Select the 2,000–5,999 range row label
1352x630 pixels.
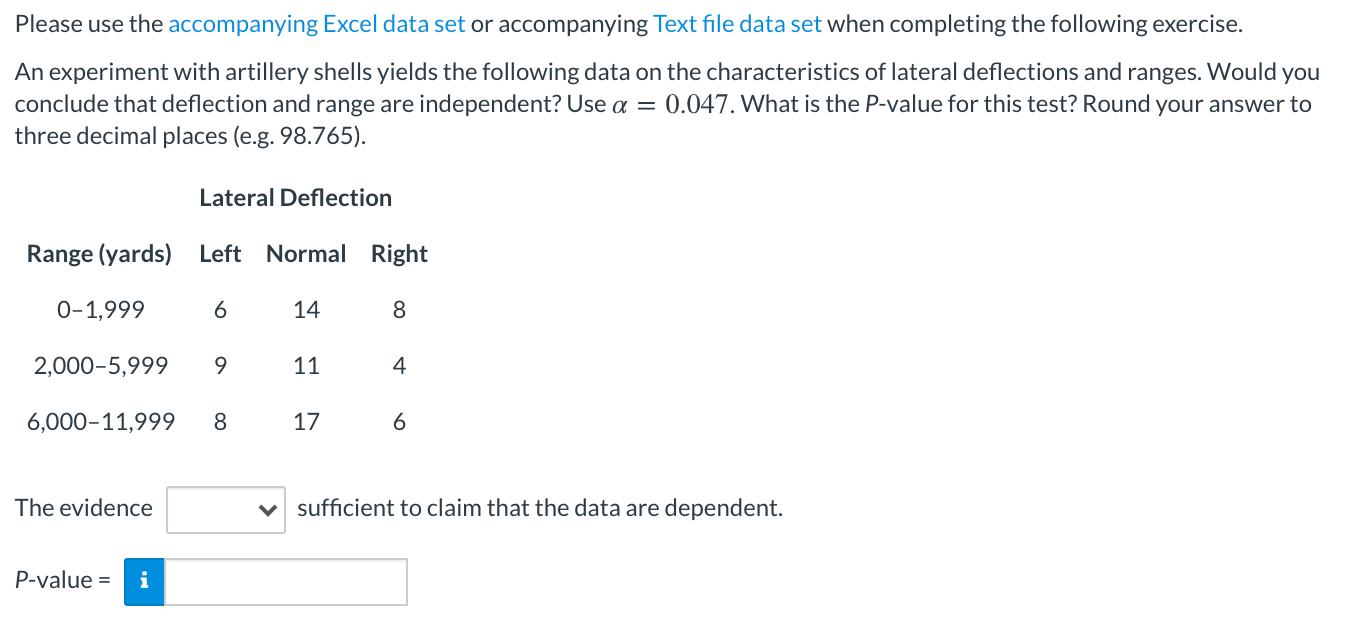click(100, 366)
